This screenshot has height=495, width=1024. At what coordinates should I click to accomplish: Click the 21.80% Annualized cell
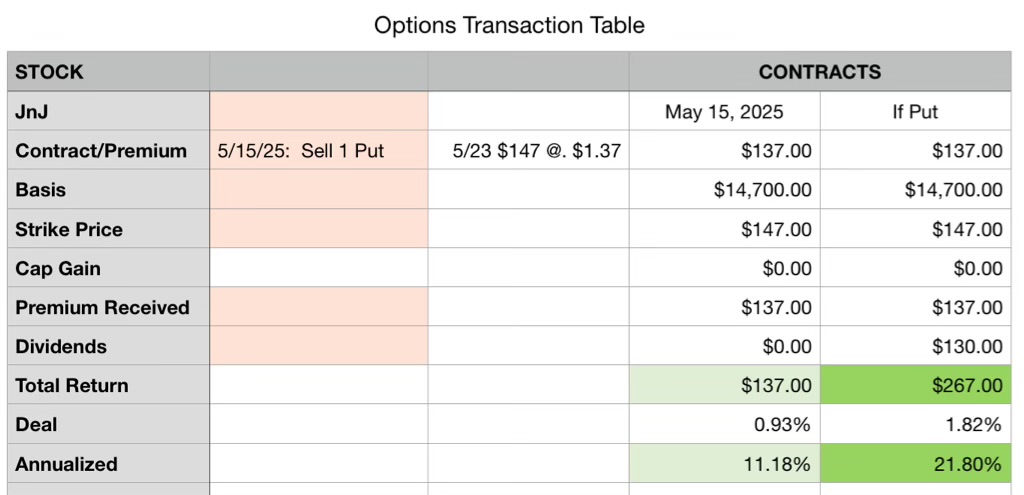click(x=916, y=463)
